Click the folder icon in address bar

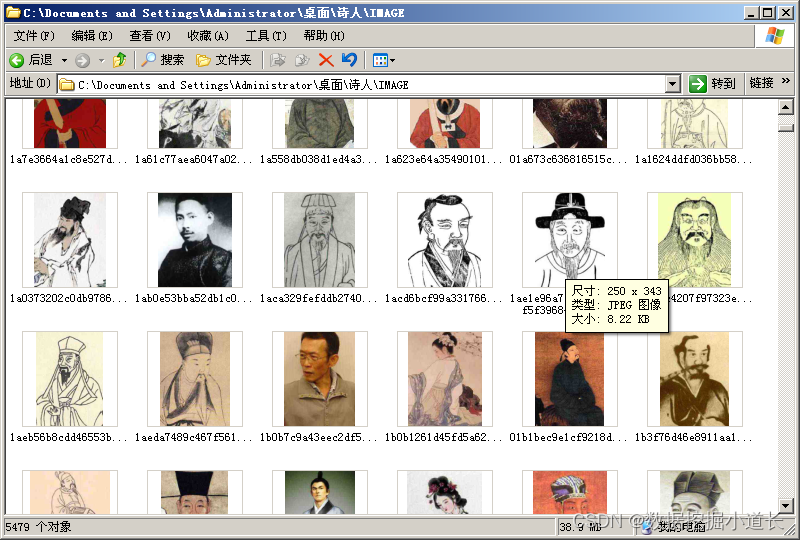click(x=66, y=85)
